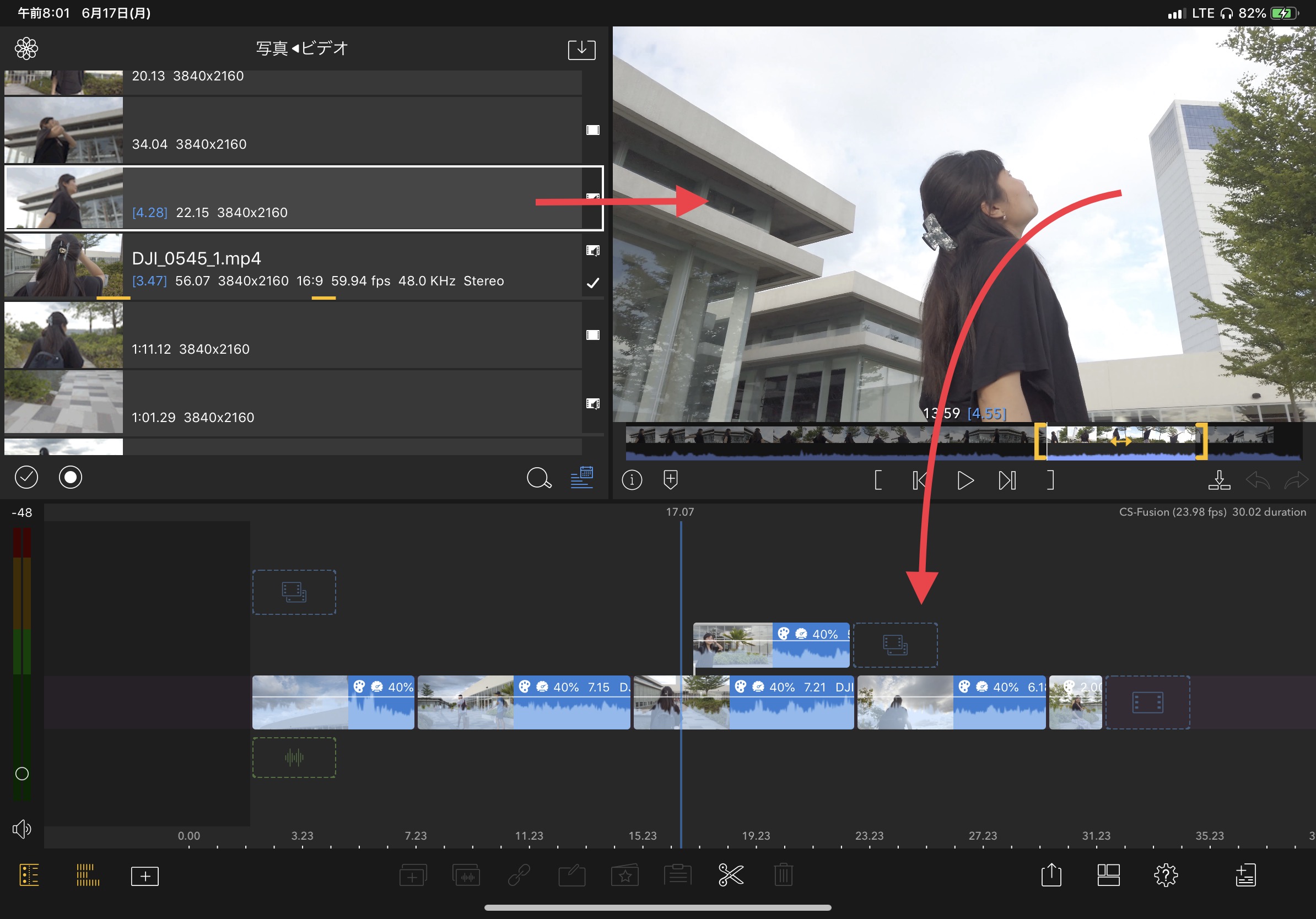1316x919 pixels.
Task: Insert clip into timeline with download arrow
Action: coord(1218,480)
